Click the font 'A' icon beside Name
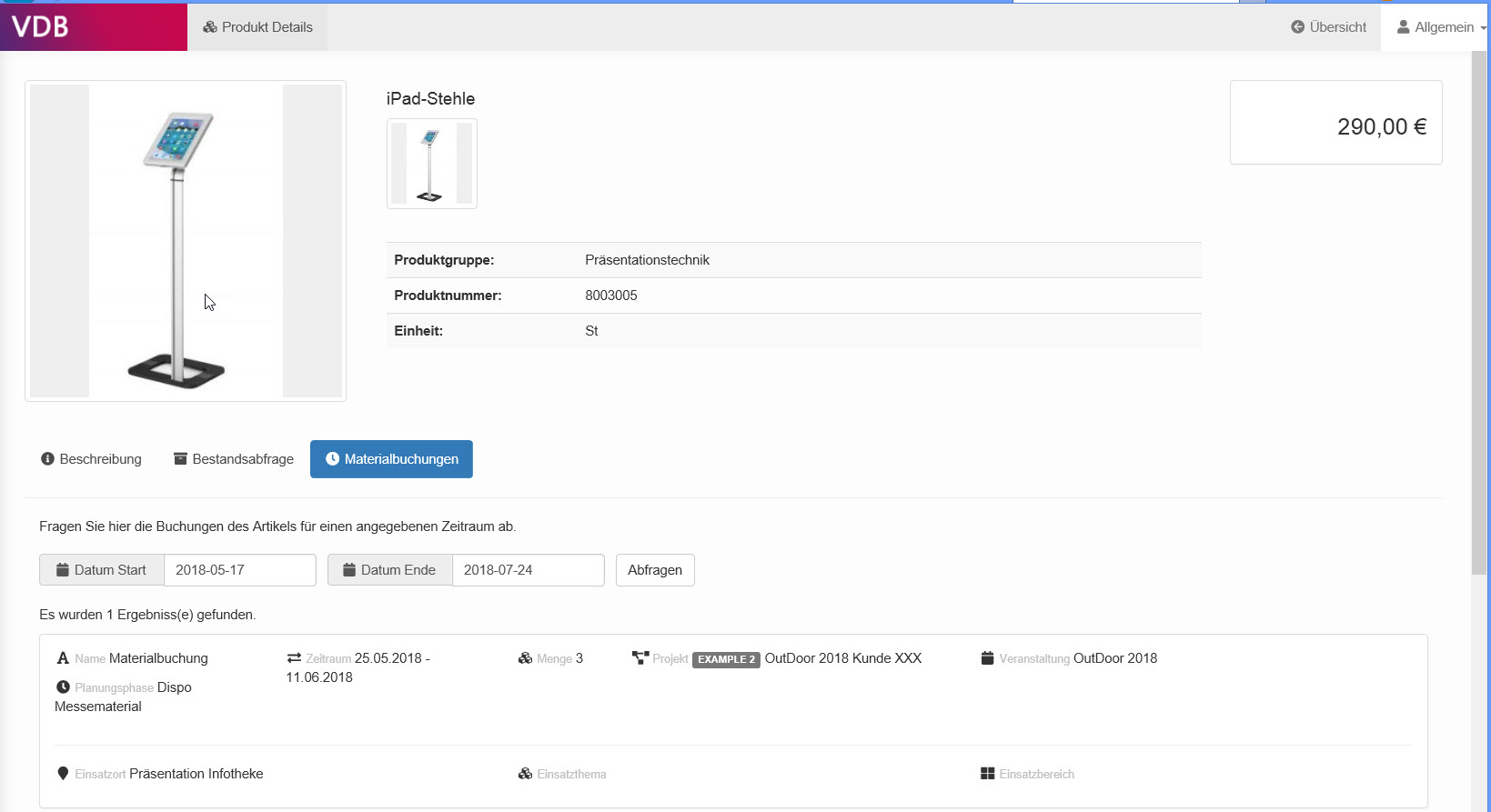The height and width of the screenshot is (812, 1491). coord(63,658)
